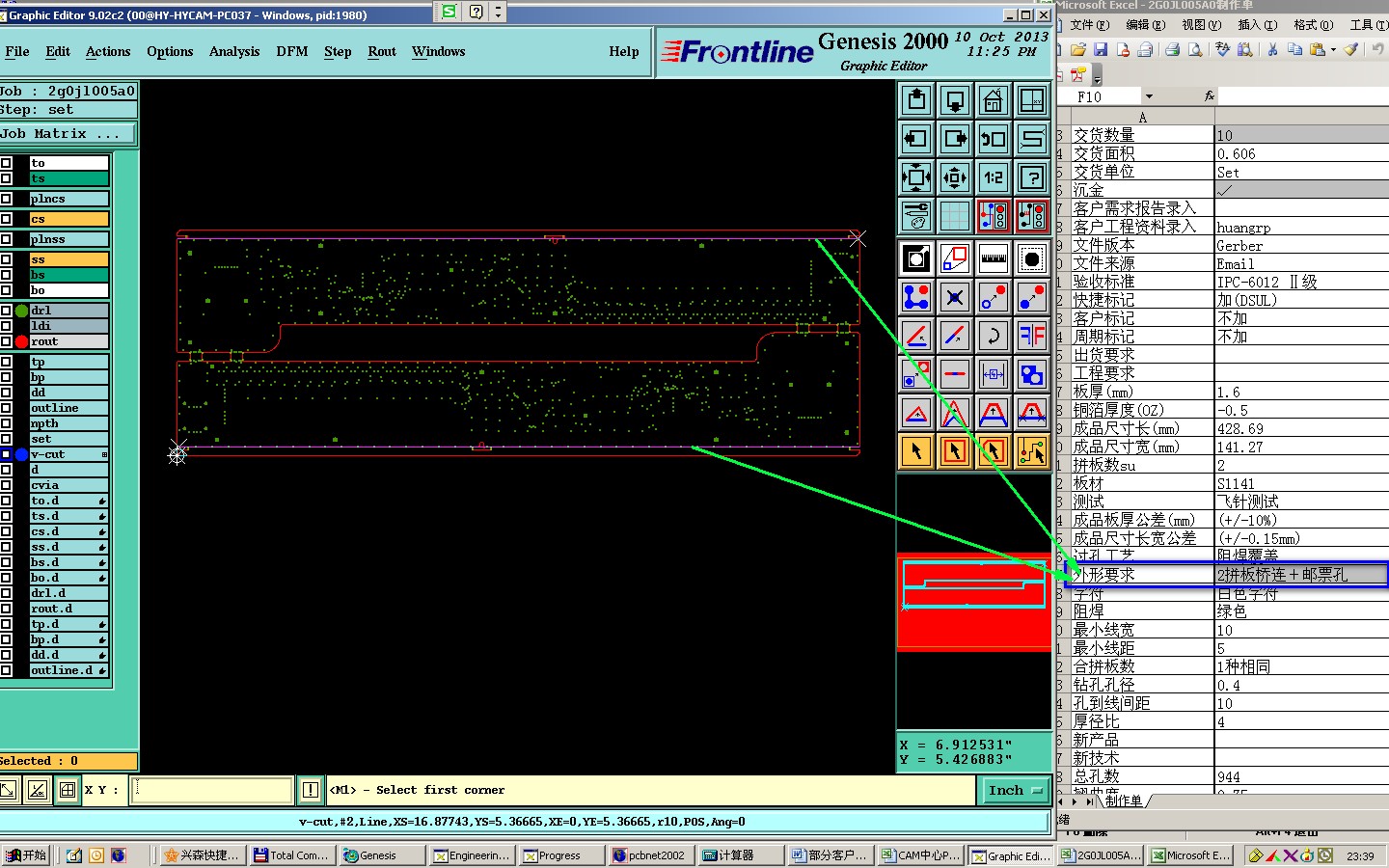This screenshot has width=1389, height=868.
Task: Expand the Excel Name Box dropdown arrow
Action: coord(1149,96)
